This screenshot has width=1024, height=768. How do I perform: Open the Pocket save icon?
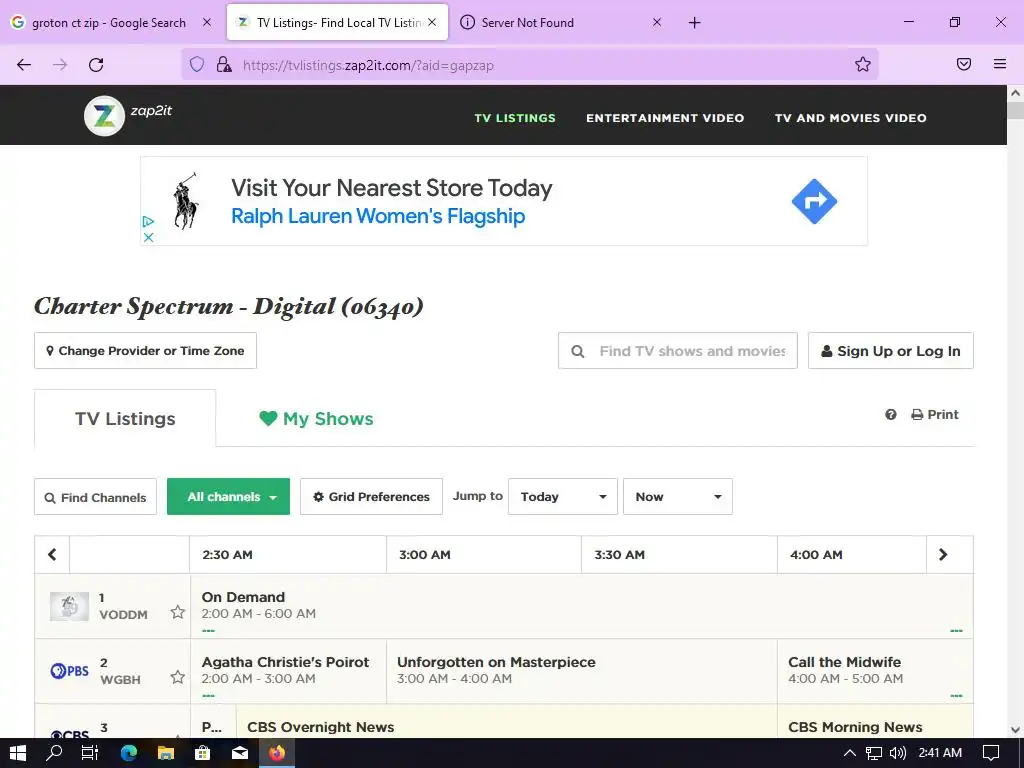[x=964, y=64]
